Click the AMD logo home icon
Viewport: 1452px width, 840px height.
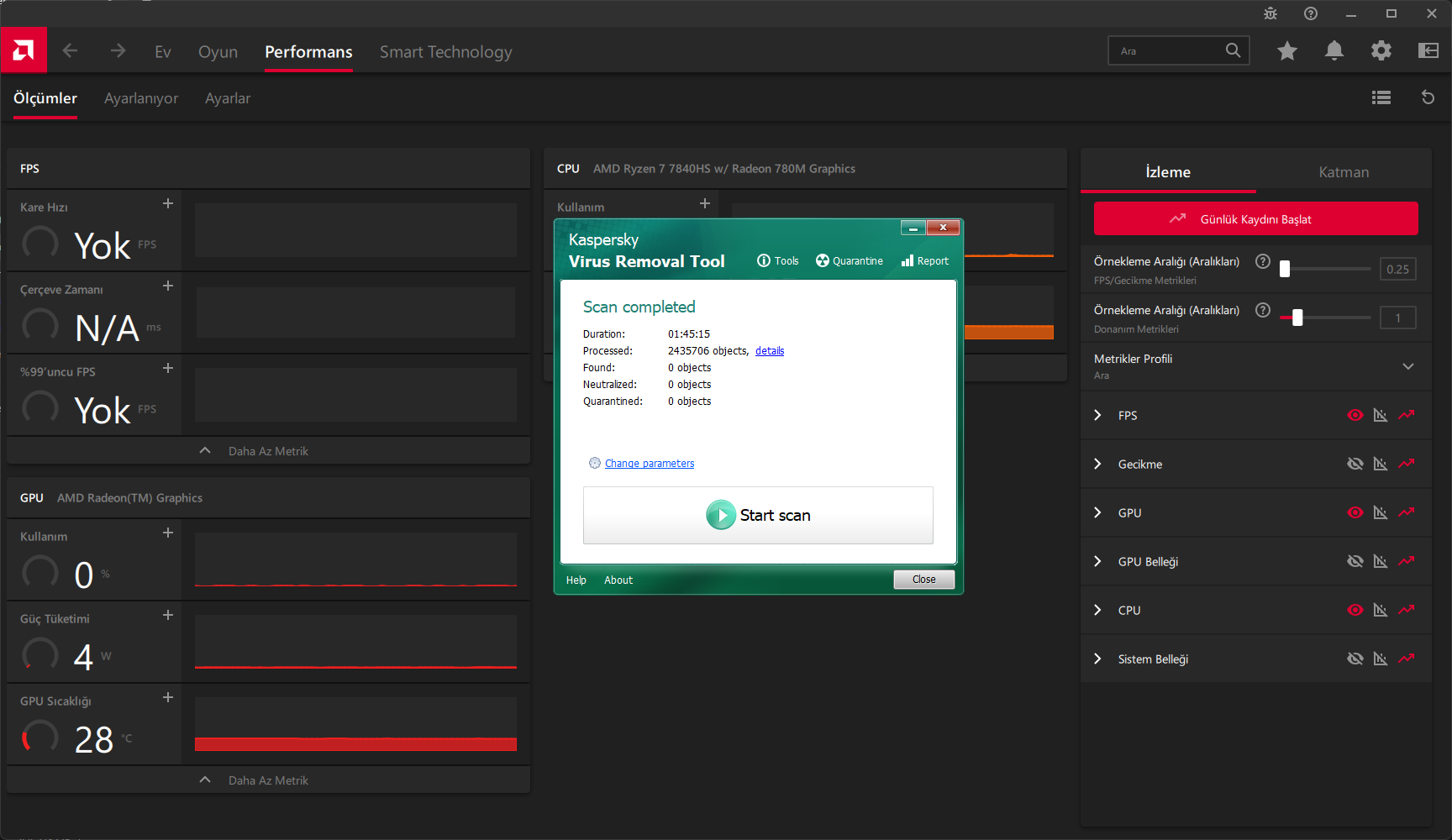pos(24,50)
